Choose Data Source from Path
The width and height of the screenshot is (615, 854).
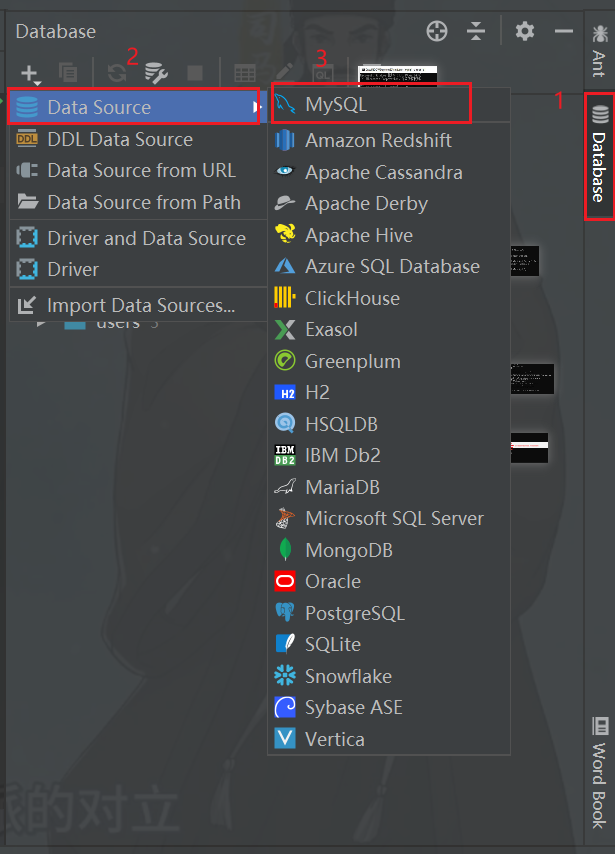(138, 202)
